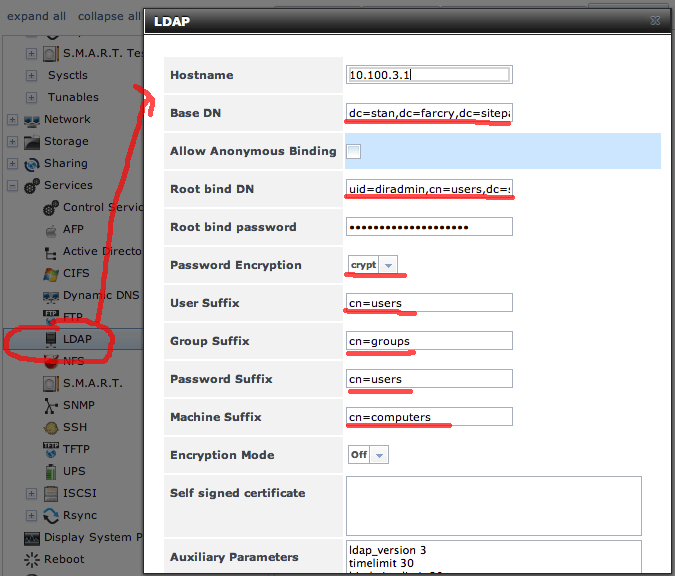This screenshot has height=576, width=675.
Task: Select LDAP in the Services tree
Action: tap(77, 339)
